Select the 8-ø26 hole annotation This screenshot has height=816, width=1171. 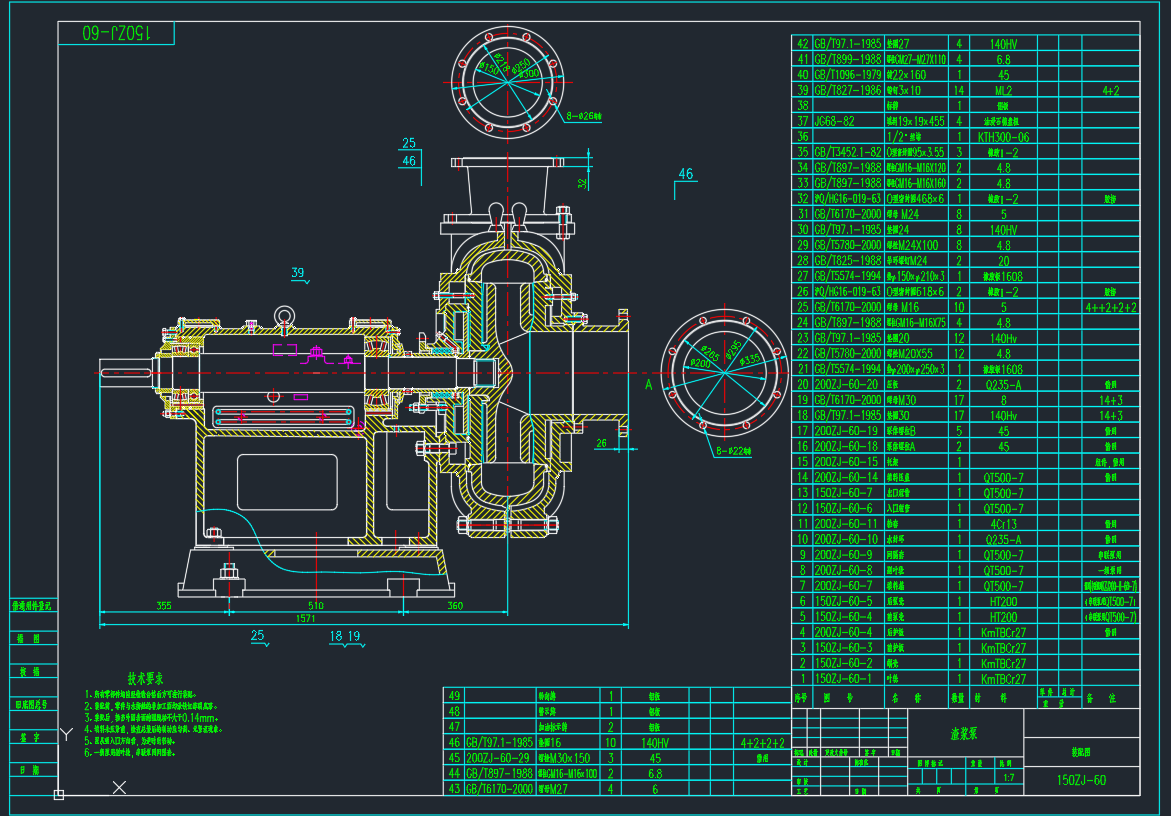583,116
